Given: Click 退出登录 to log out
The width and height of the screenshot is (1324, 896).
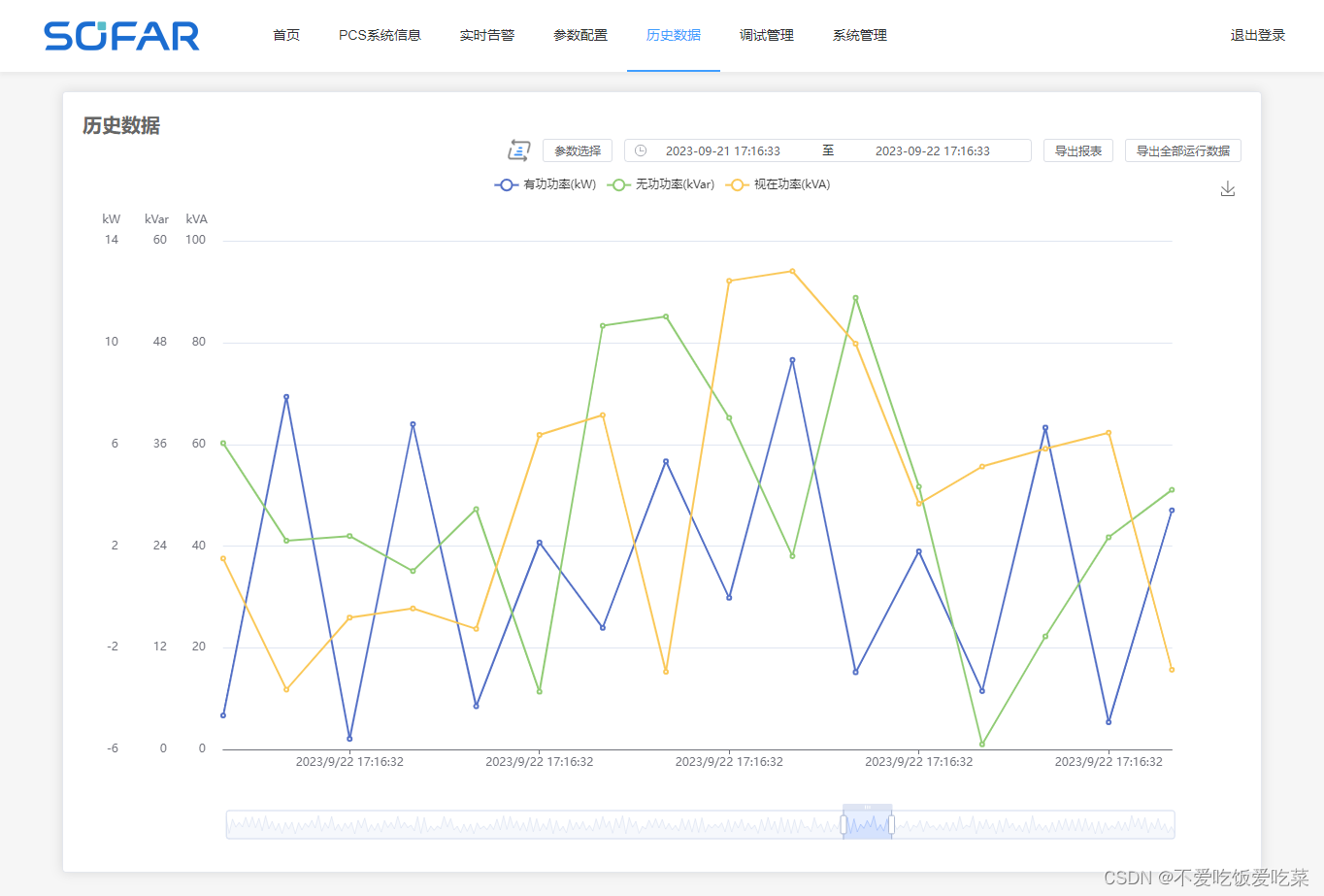Looking at the screenshot, I should tap(1258, 35).
